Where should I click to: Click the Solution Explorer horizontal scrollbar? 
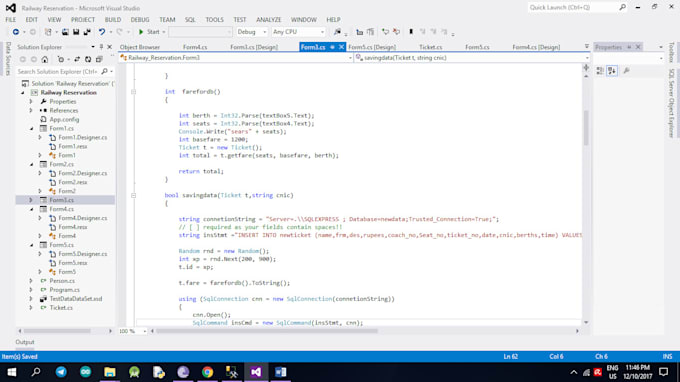coord(57,331)
